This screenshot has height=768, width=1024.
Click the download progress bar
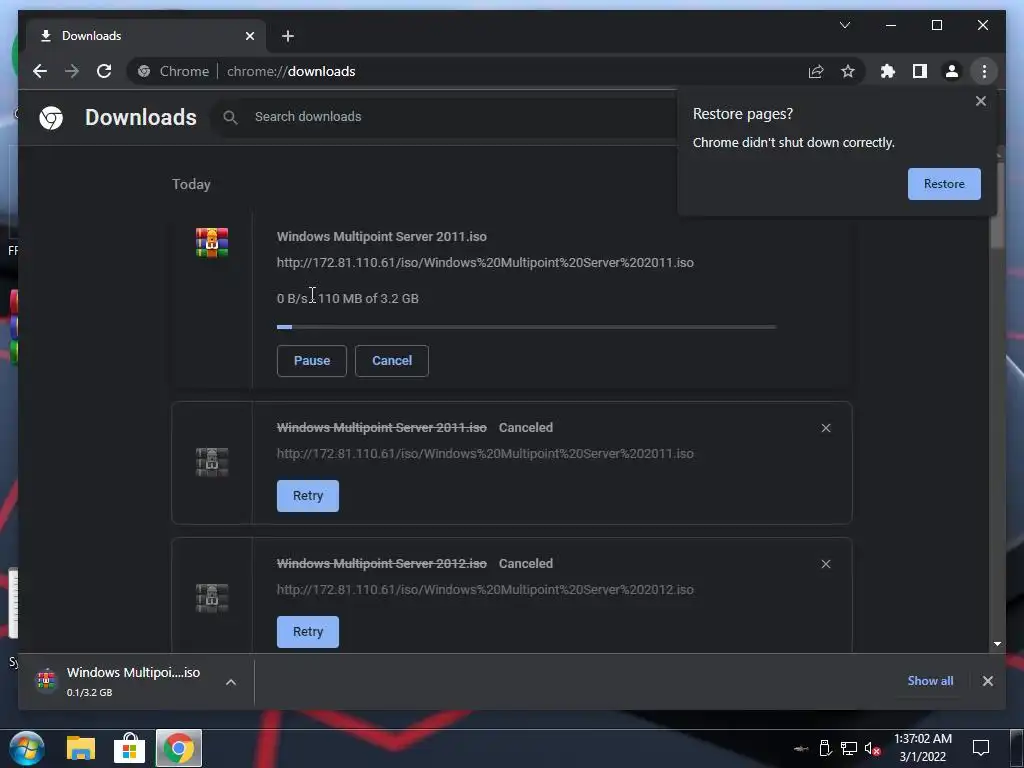pos(526,327)
